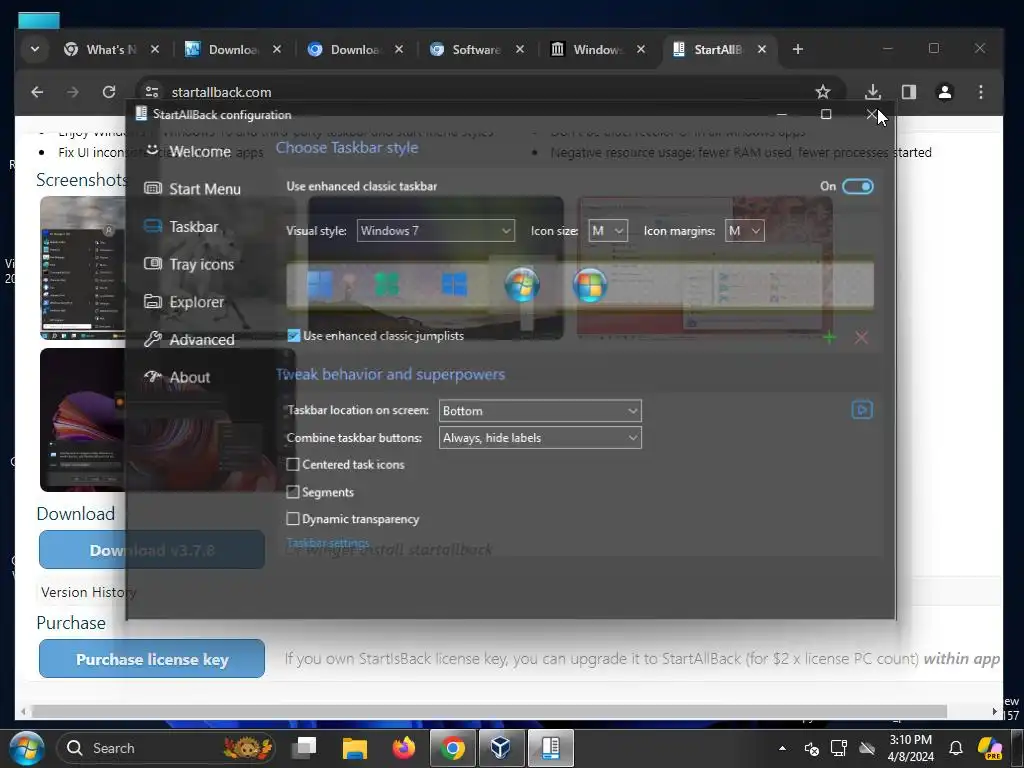Open Task View on the taskbar
The image size is (1024, 768).
click(x=304, y=748)
